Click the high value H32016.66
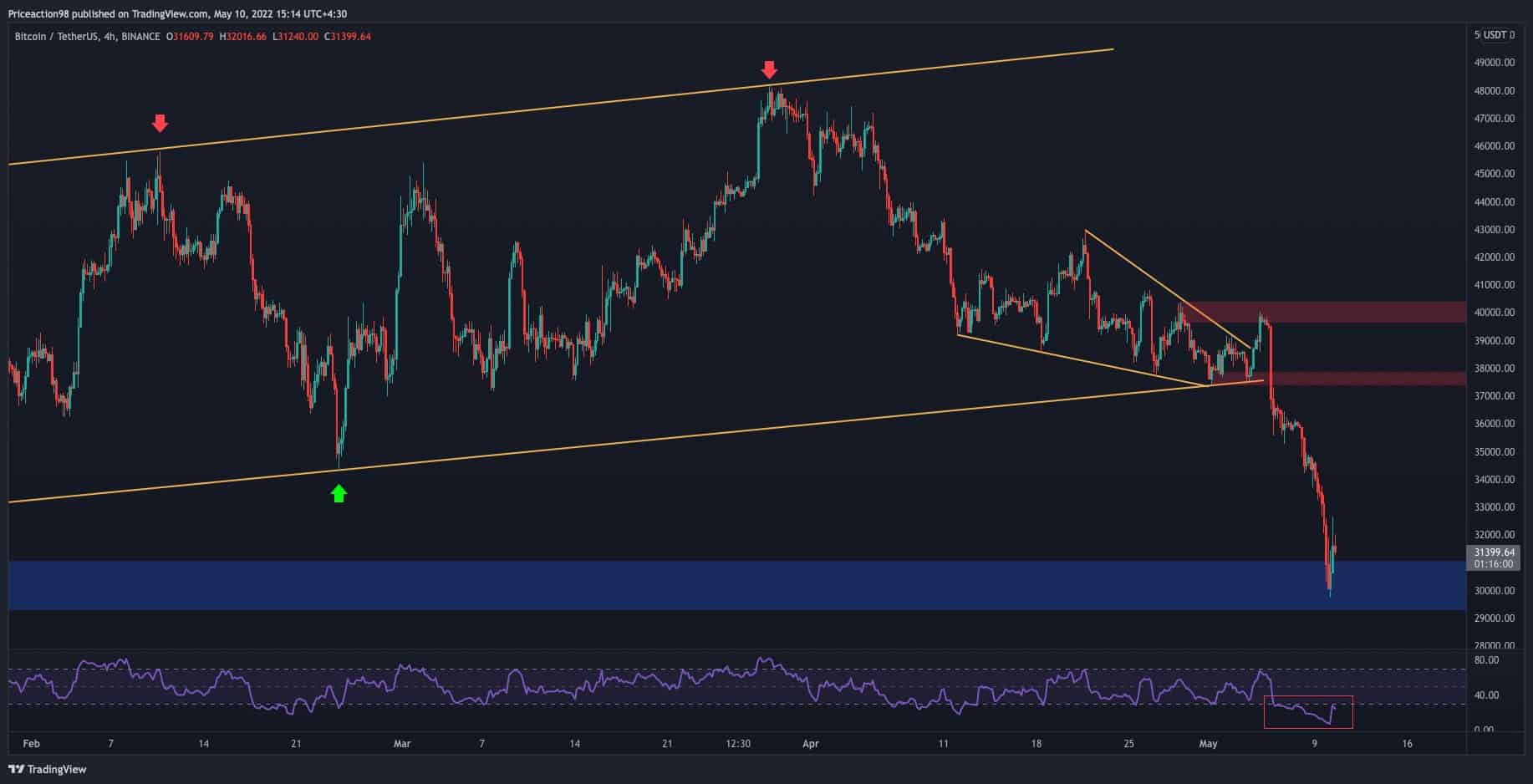The image size is (1533, 784). tap(242, 37)
